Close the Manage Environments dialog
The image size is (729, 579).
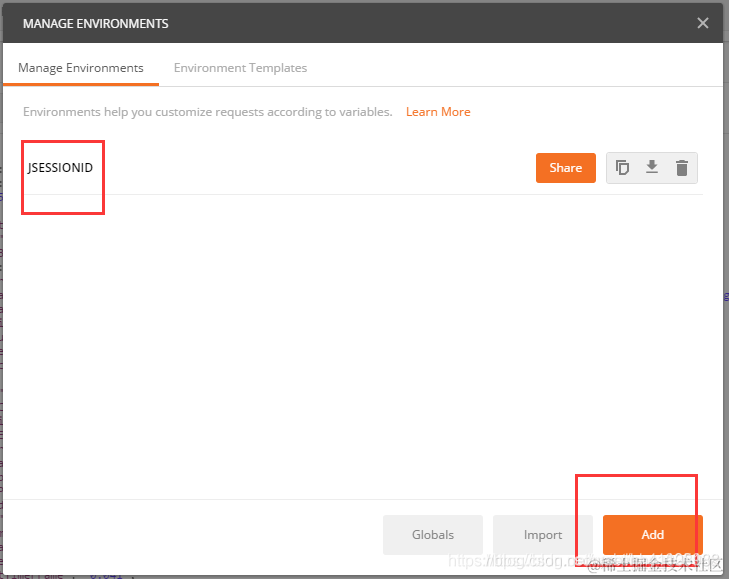point(702,23)
